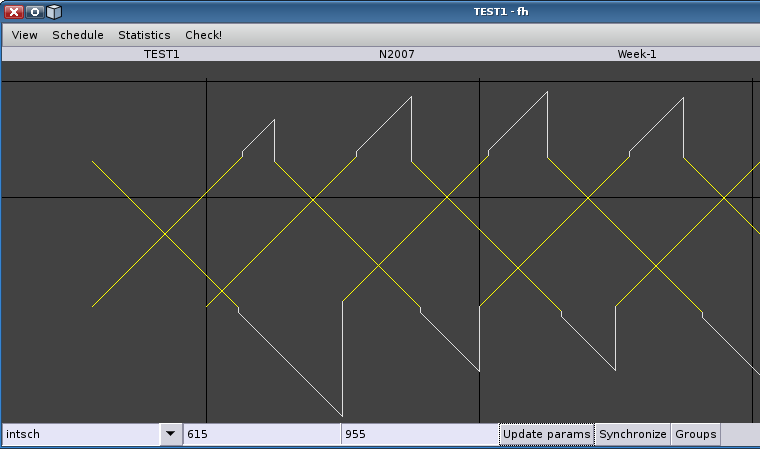
Task: Click the red X close icon
Action: [x=14, y=11]
